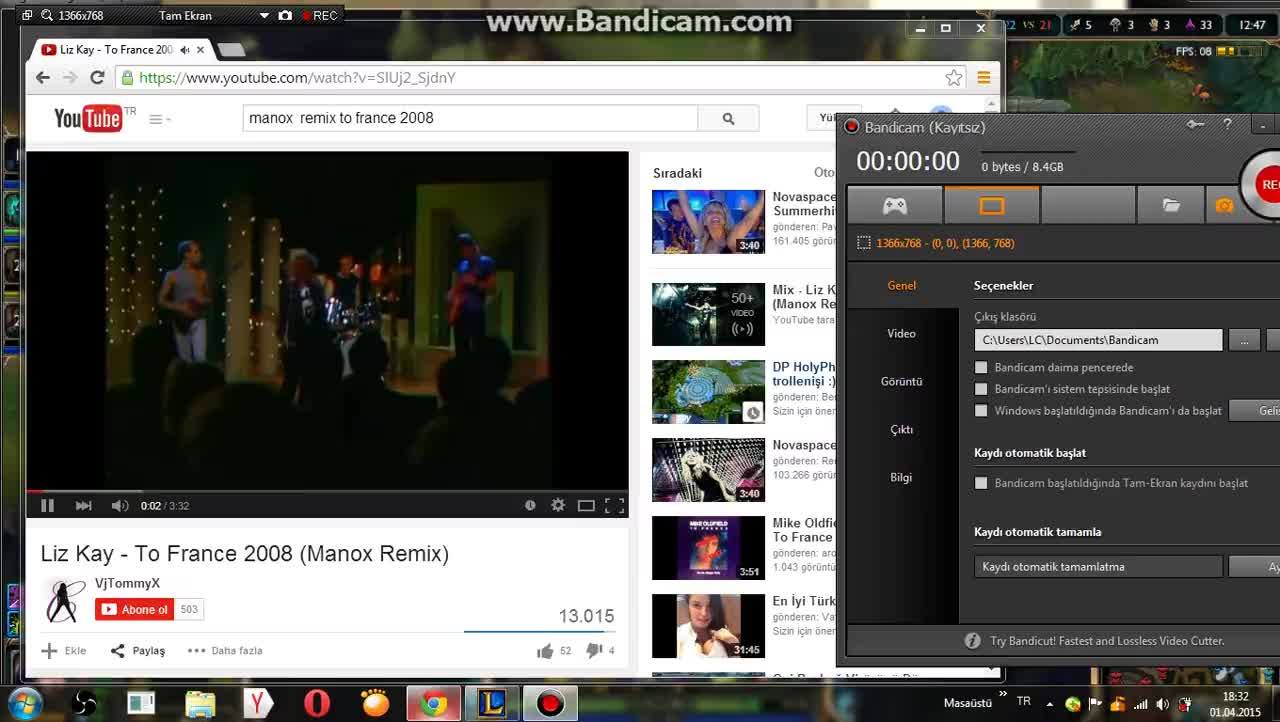Subscribe with the Abone ol button
The image size is (1280, 722).
point(135,610)
